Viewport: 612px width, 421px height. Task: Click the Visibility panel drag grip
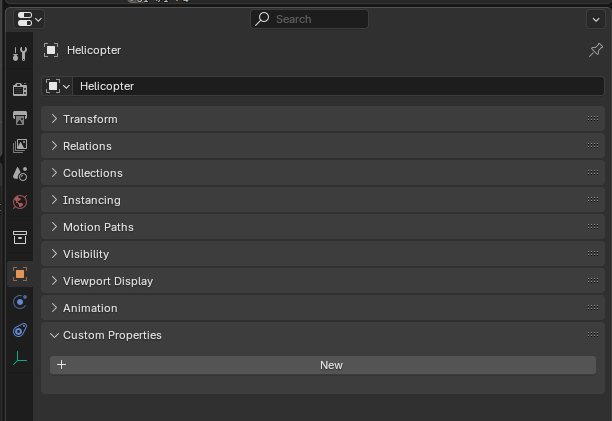point(592,254)
